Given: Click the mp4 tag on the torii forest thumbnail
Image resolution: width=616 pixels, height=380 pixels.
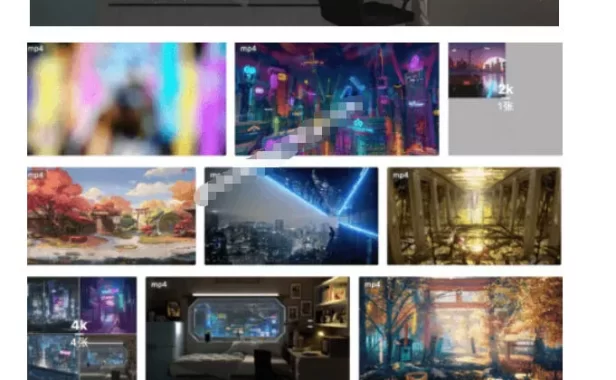Looking at the screenshot, I should 372,285.
